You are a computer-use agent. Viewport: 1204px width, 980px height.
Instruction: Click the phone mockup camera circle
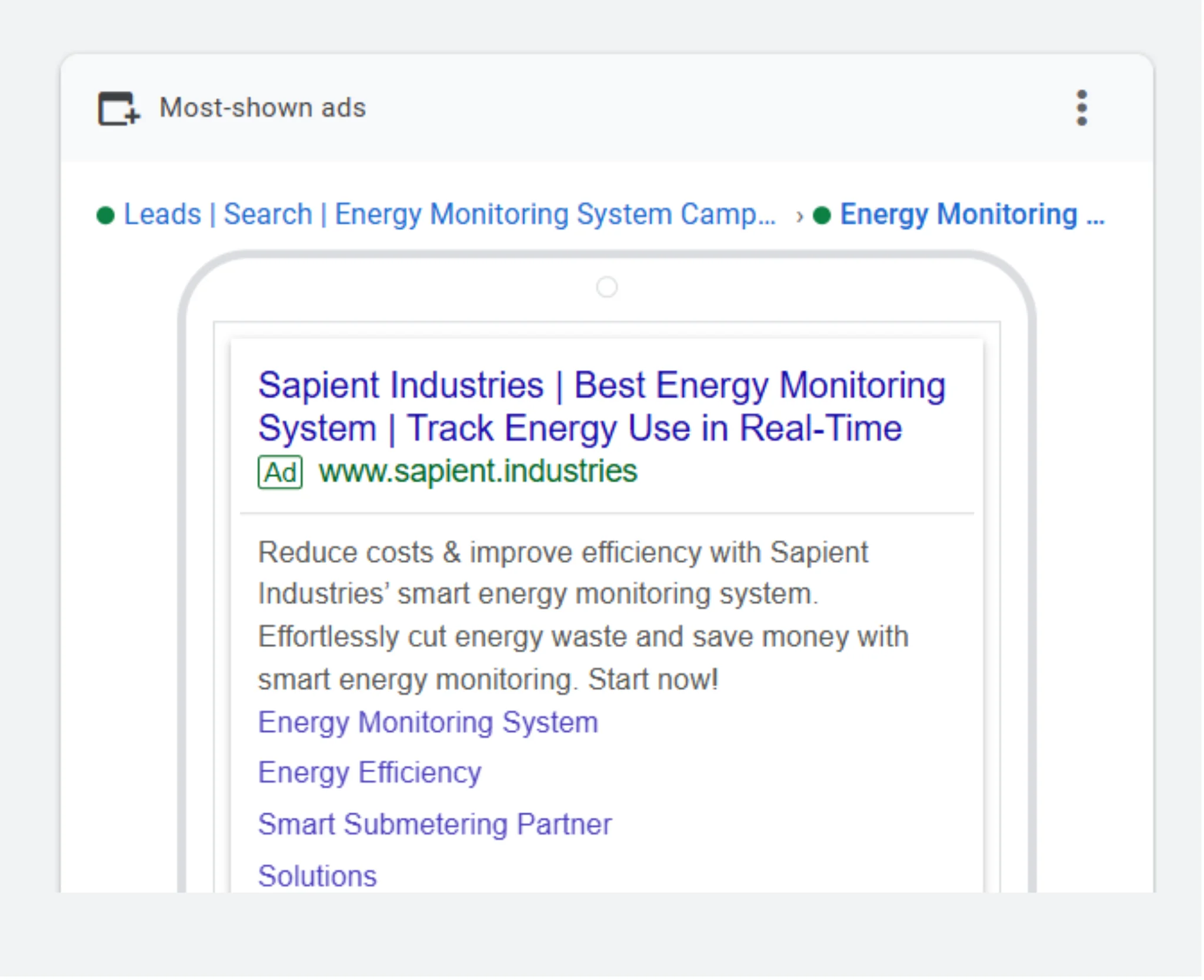click(606, 288)
